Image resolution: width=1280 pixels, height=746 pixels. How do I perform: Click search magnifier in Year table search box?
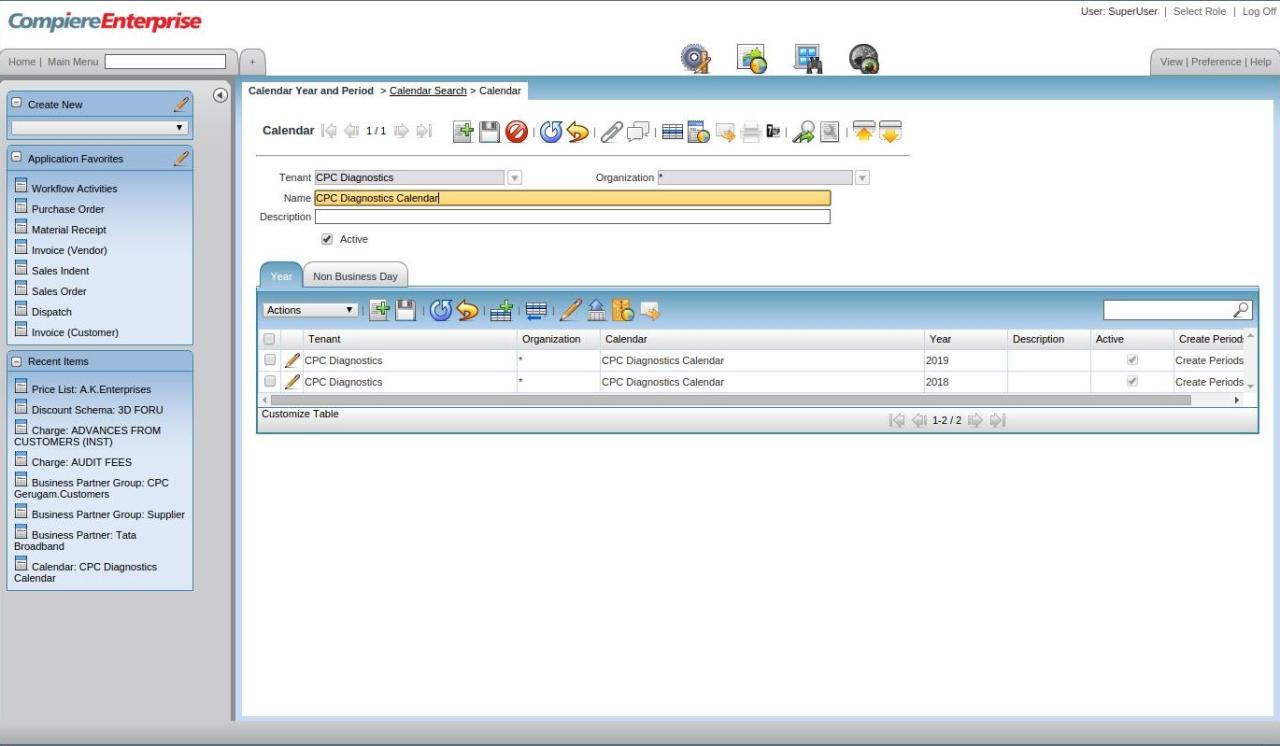pos(1241,311)
